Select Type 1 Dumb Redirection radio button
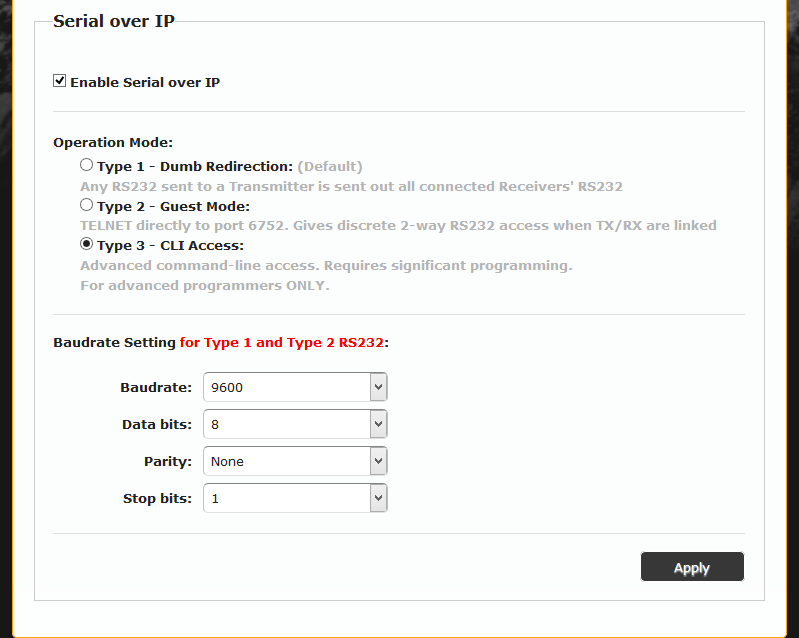This screenshot has width=799, height=638. pos(87,165)
